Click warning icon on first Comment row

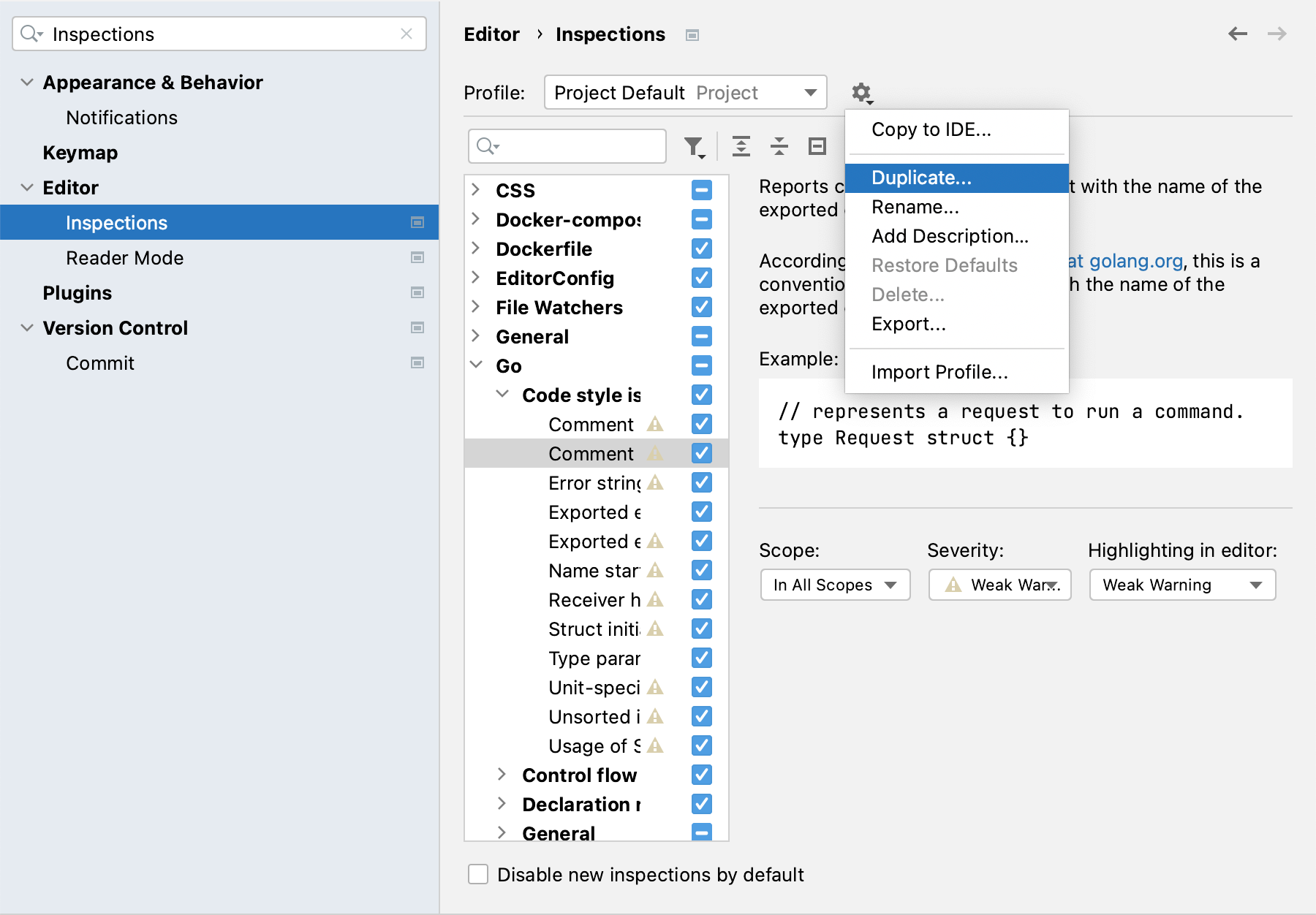pos(655,424)
